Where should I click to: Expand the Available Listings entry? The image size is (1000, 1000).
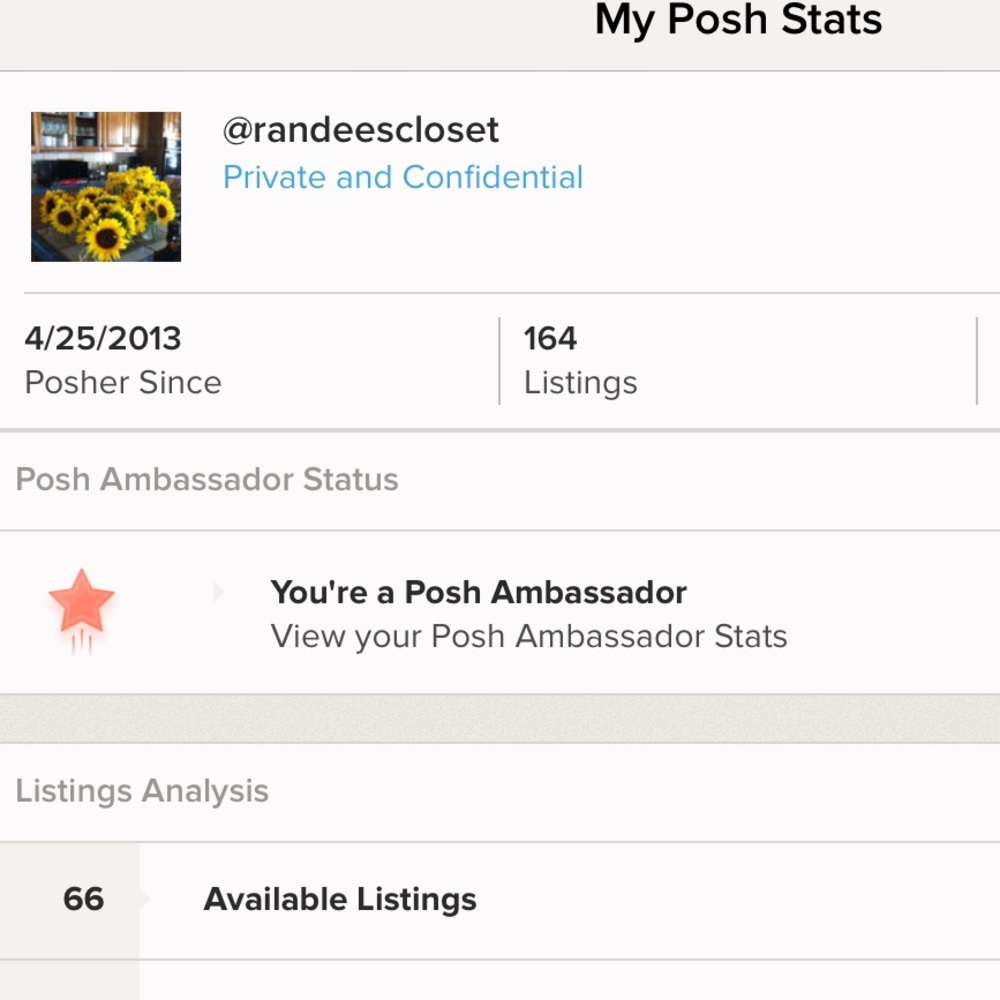[340, 899]
